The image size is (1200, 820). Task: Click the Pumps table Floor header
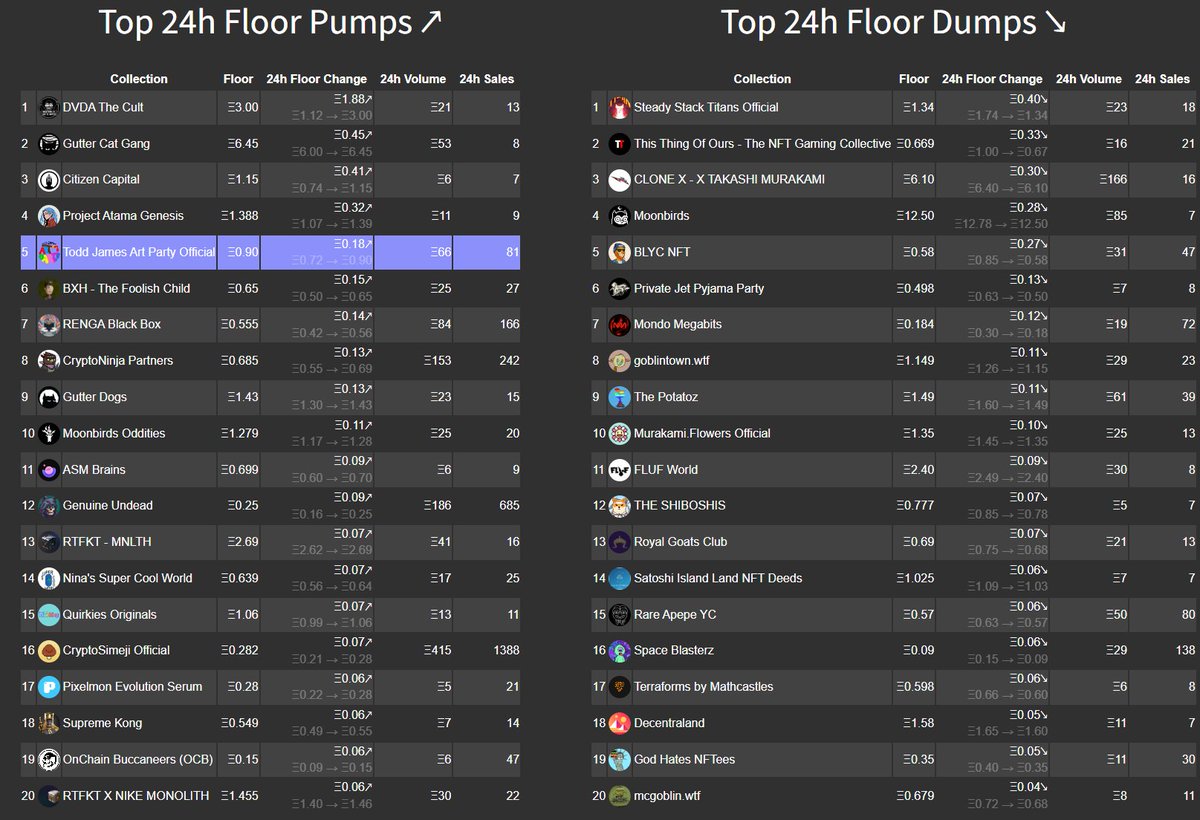(238, 79)
